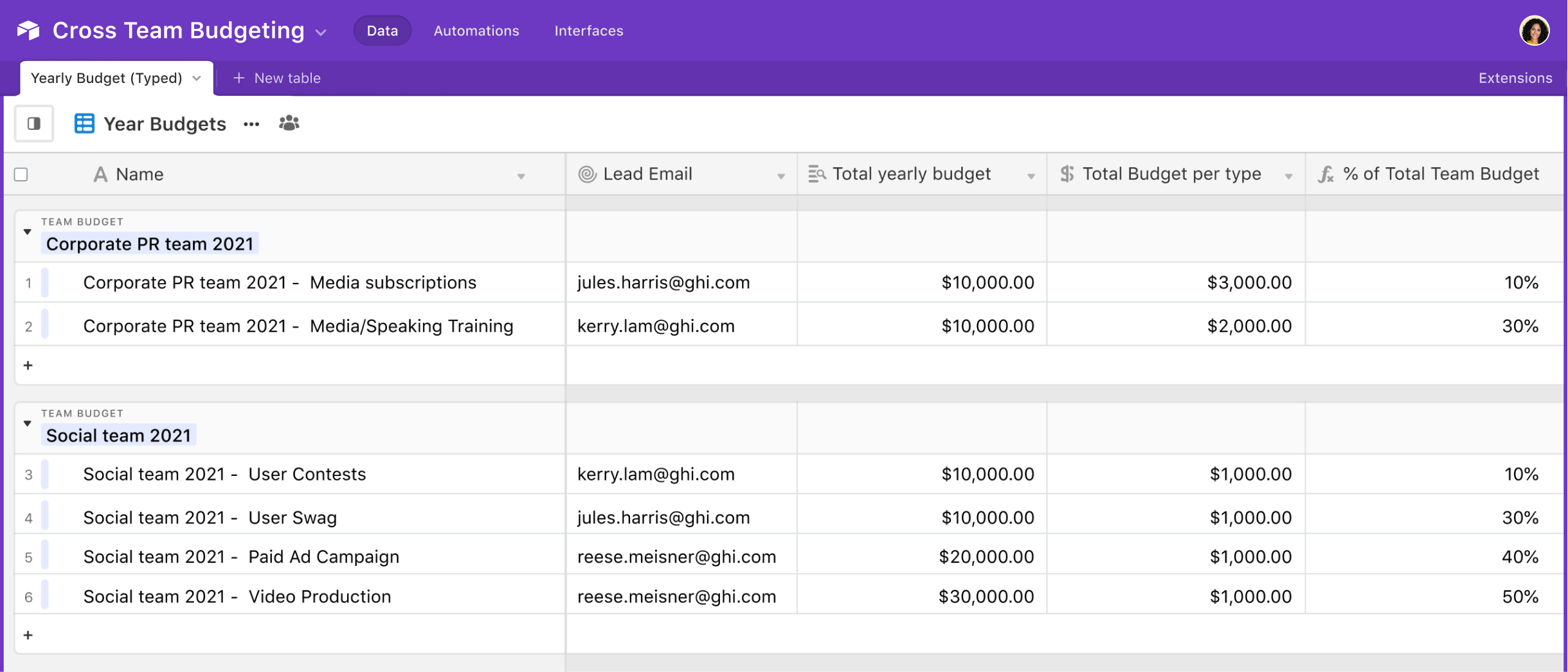Open the Yearly Budget (Typed) view dropdown
The width and height of the screenshot is (1568, 672).
click(x=197, y=78)
